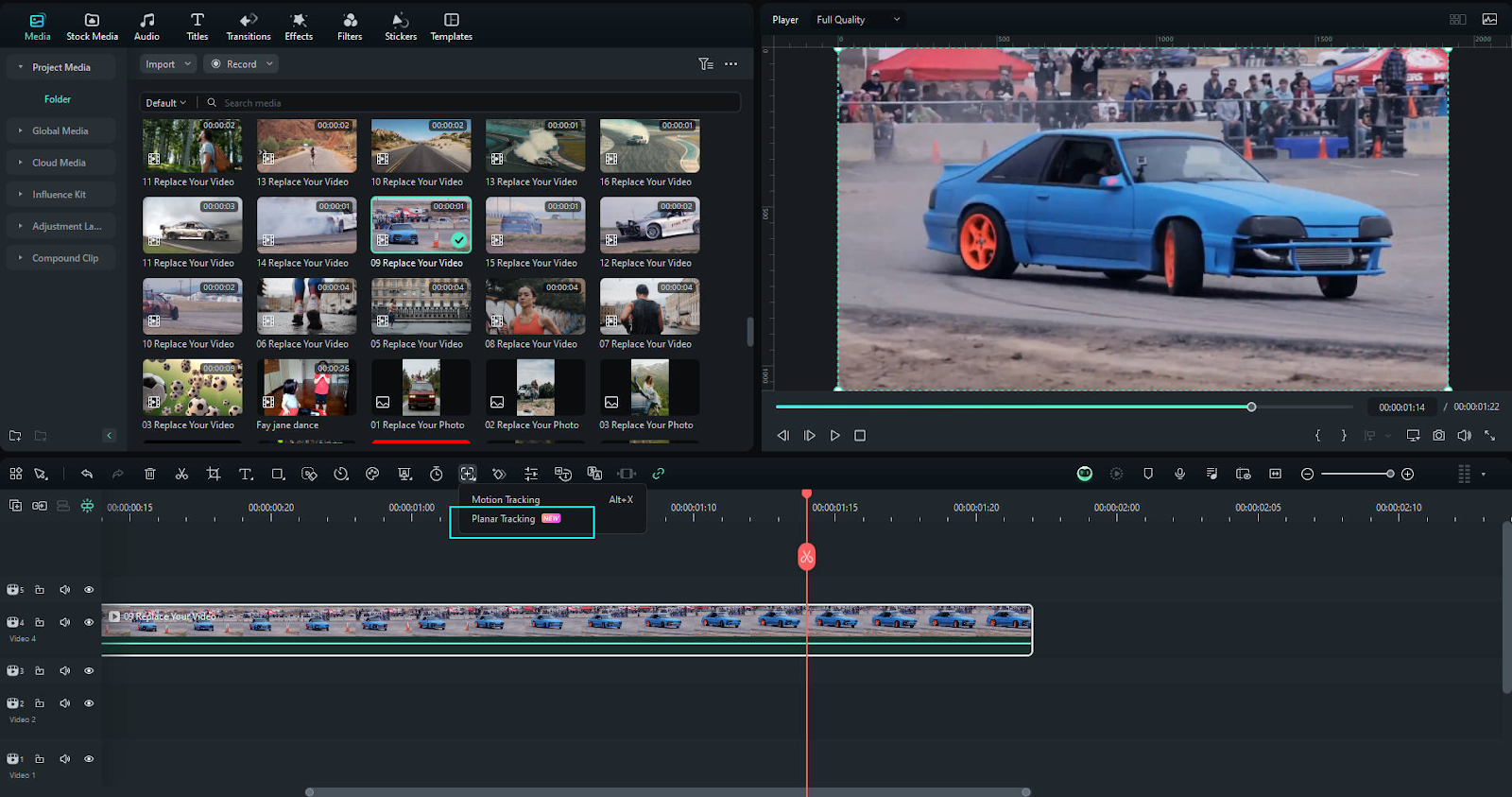This screenshot has height=797, width=1512.
Task: Play the preview
Action: coord(835,436)
